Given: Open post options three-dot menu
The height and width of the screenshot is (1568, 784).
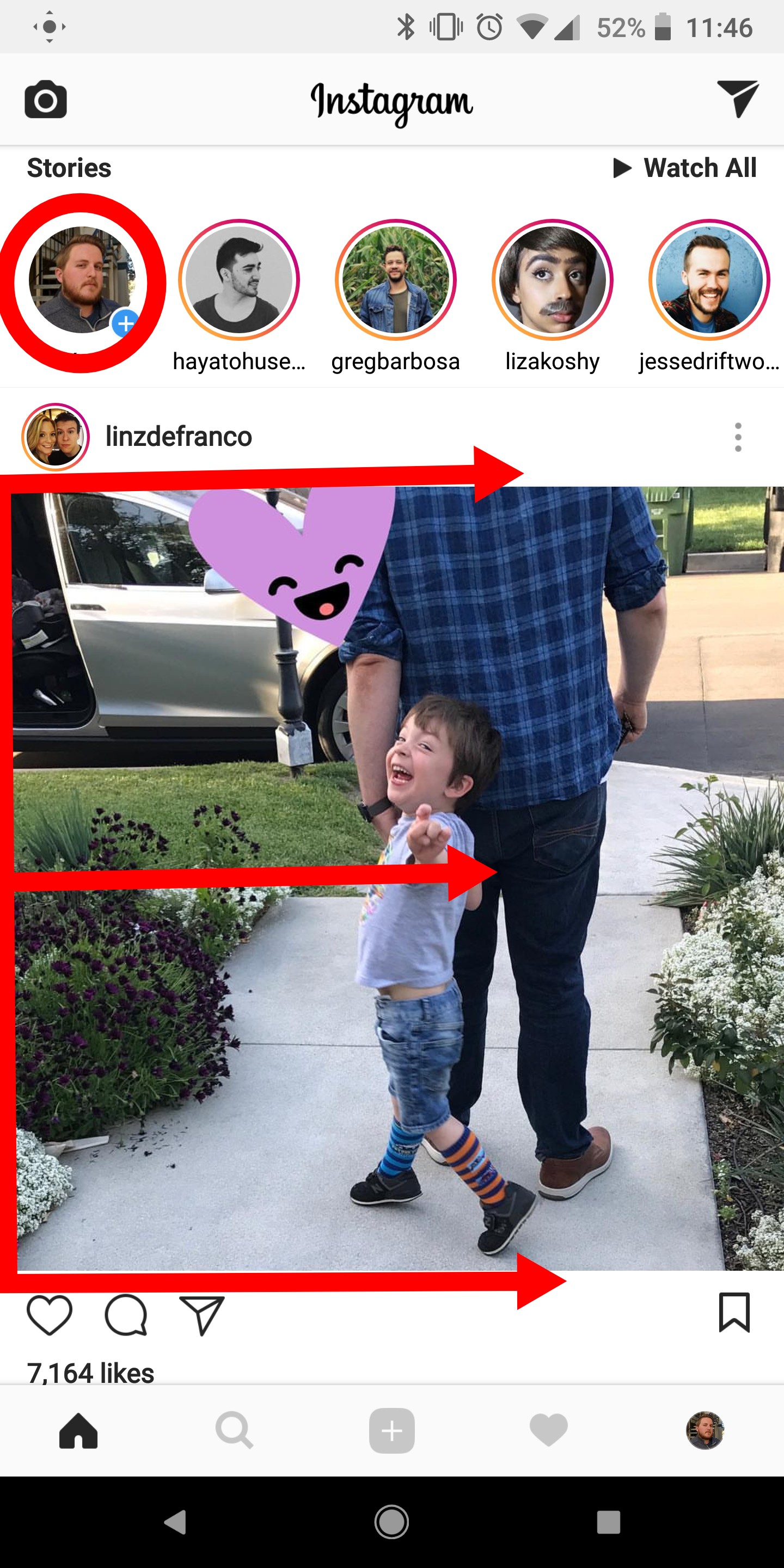Looking at the screenshot, I should pos(738,437).
